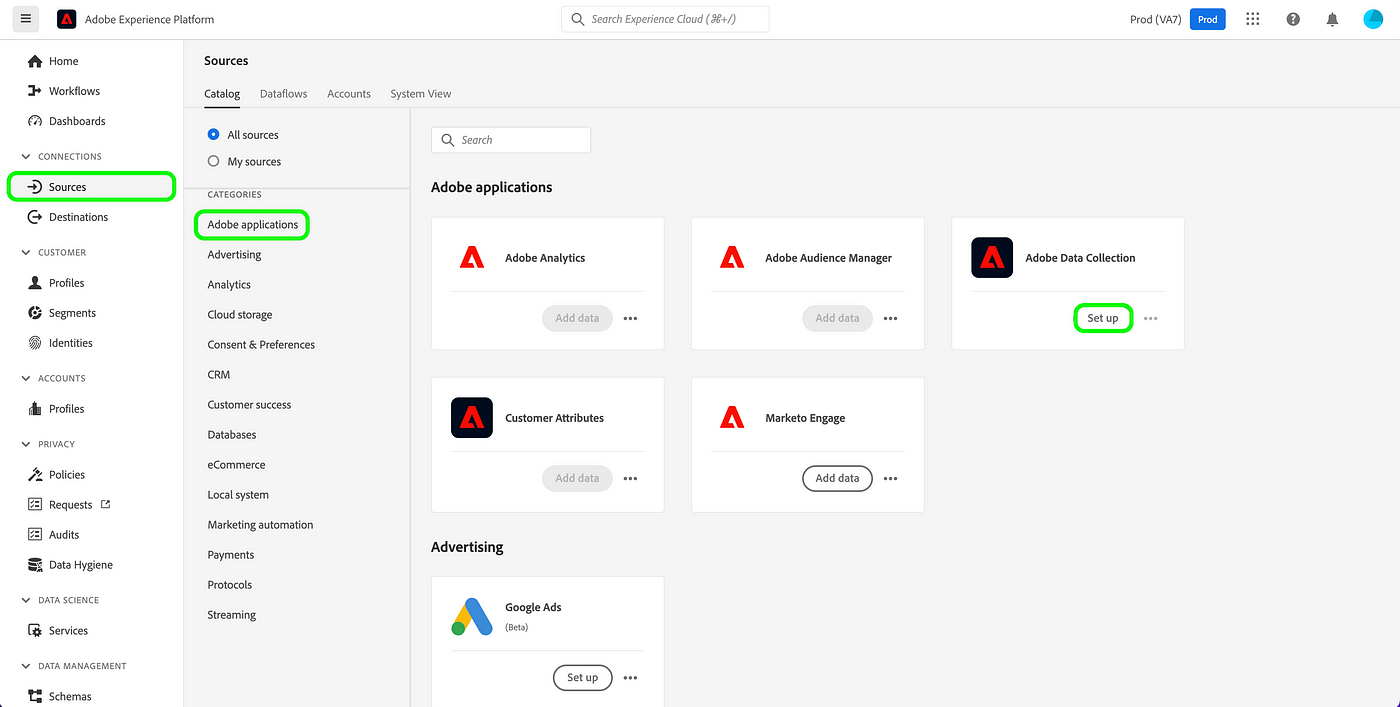Select the Local system category
The image size is (1400, 707).
coord(238,495)
